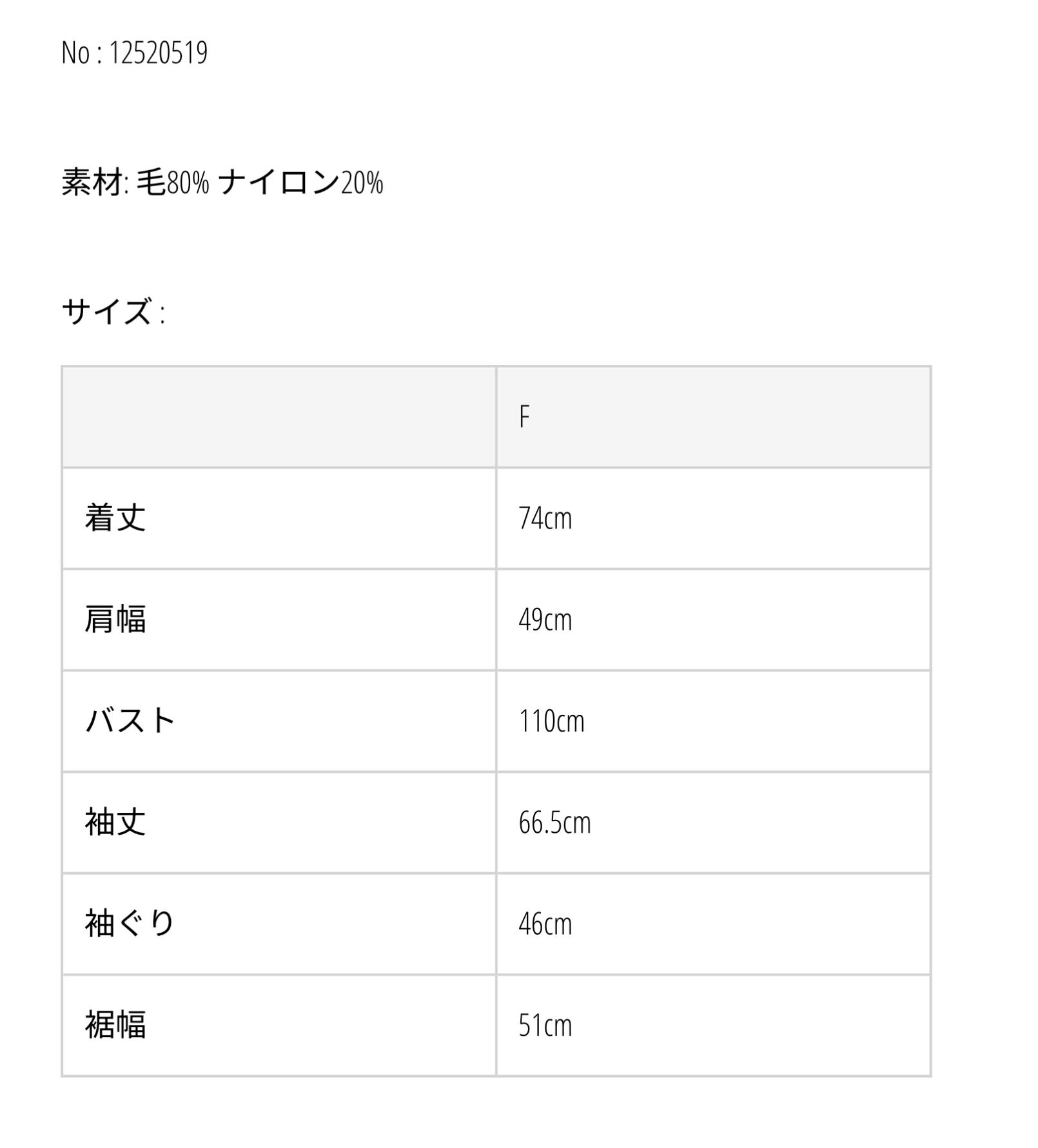
Task: Click the サイズ heading above the table
Action: tap(107, 312)
